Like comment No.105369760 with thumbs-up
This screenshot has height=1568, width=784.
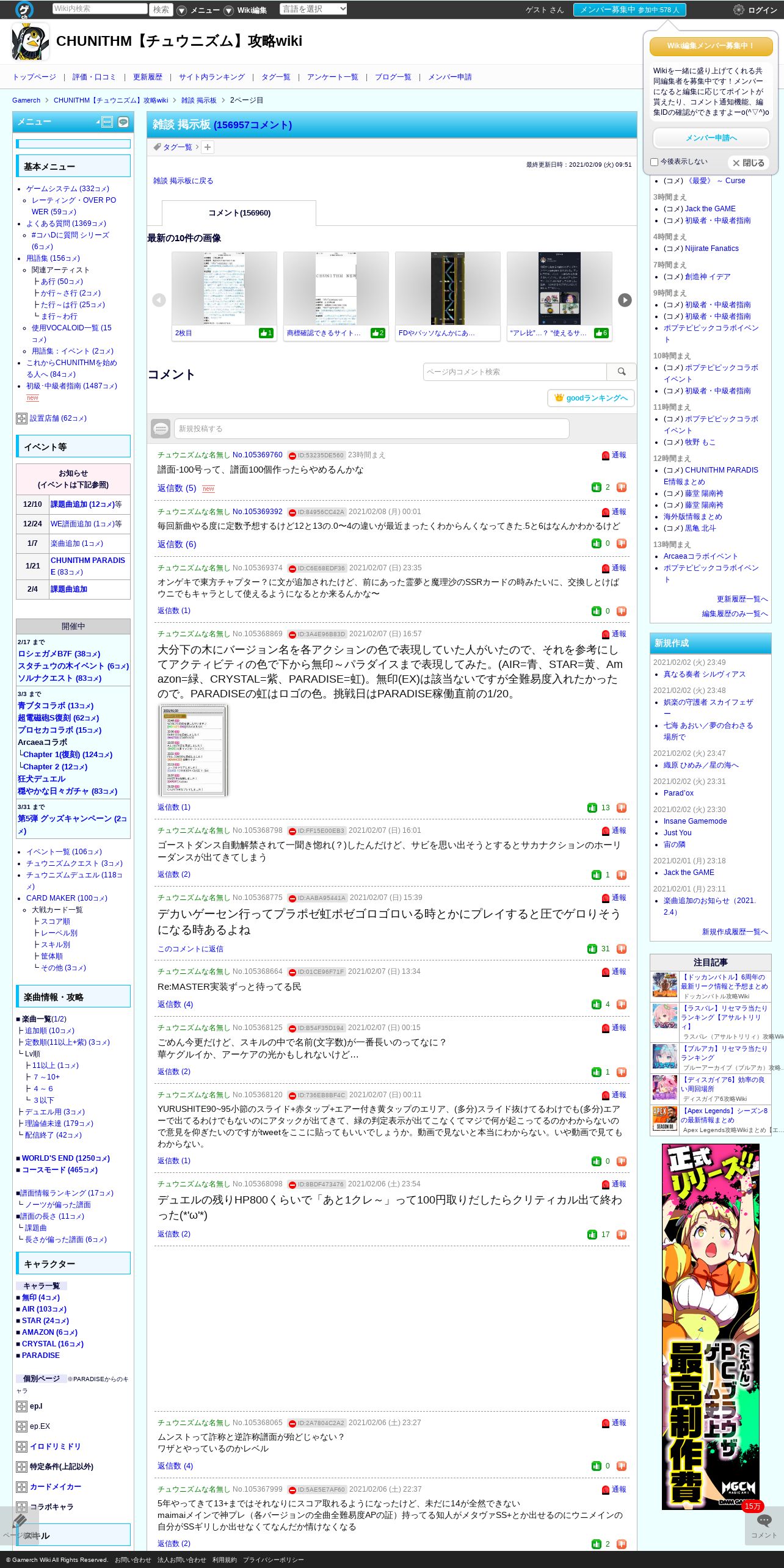pyautogui.click(x=597, y=487)
